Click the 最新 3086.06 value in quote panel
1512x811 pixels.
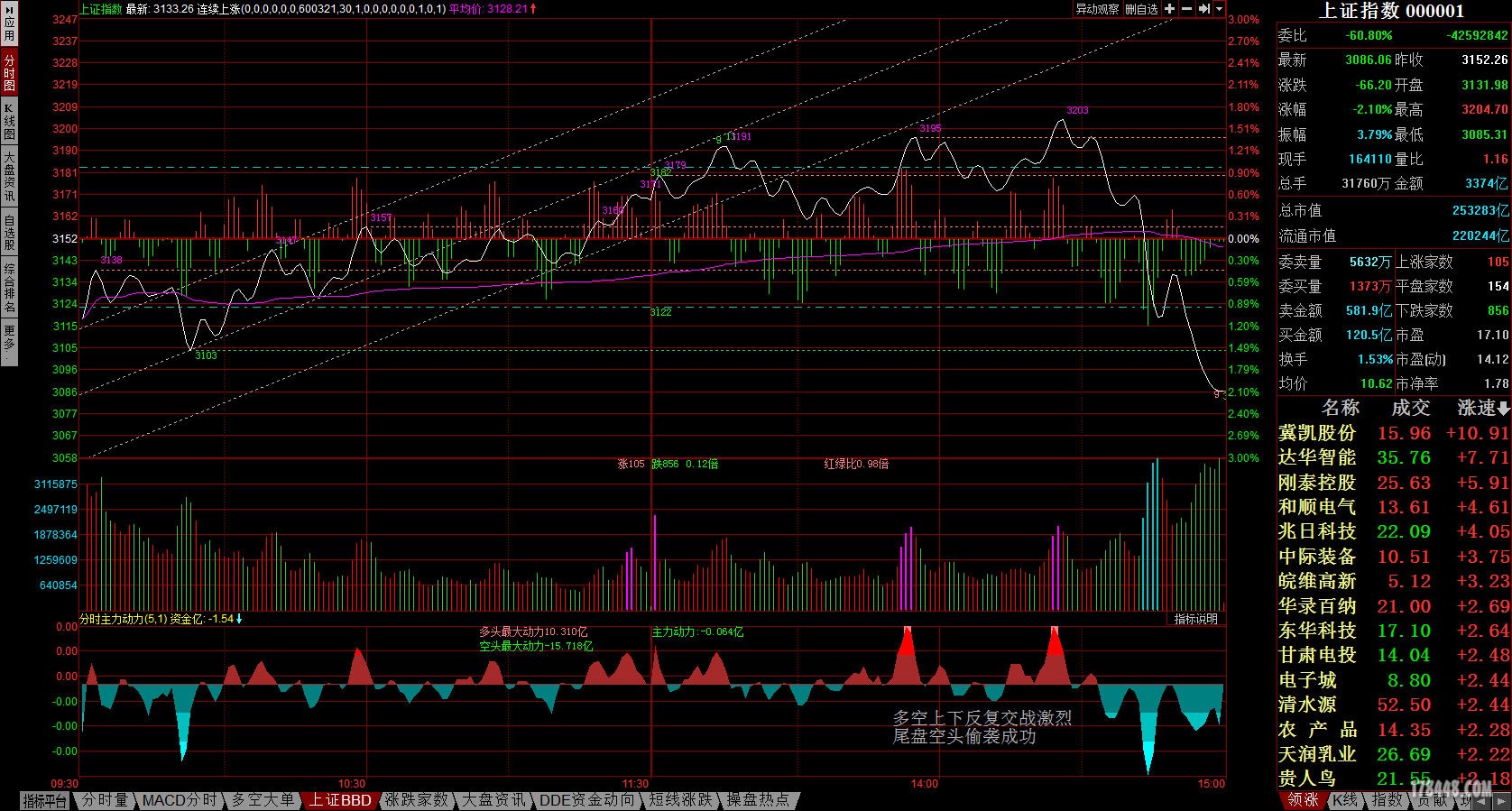[1368, 60]
